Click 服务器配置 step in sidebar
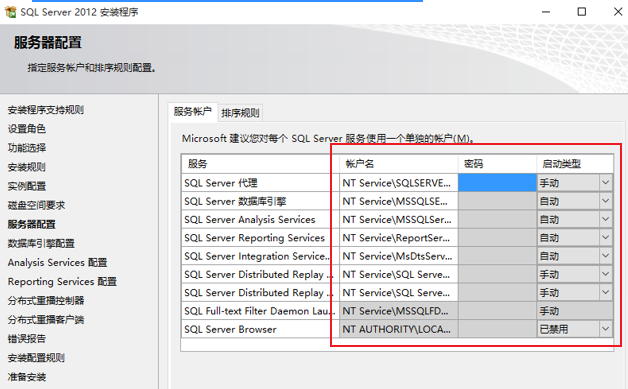The image size is (628, 389). tap(32, 224)
